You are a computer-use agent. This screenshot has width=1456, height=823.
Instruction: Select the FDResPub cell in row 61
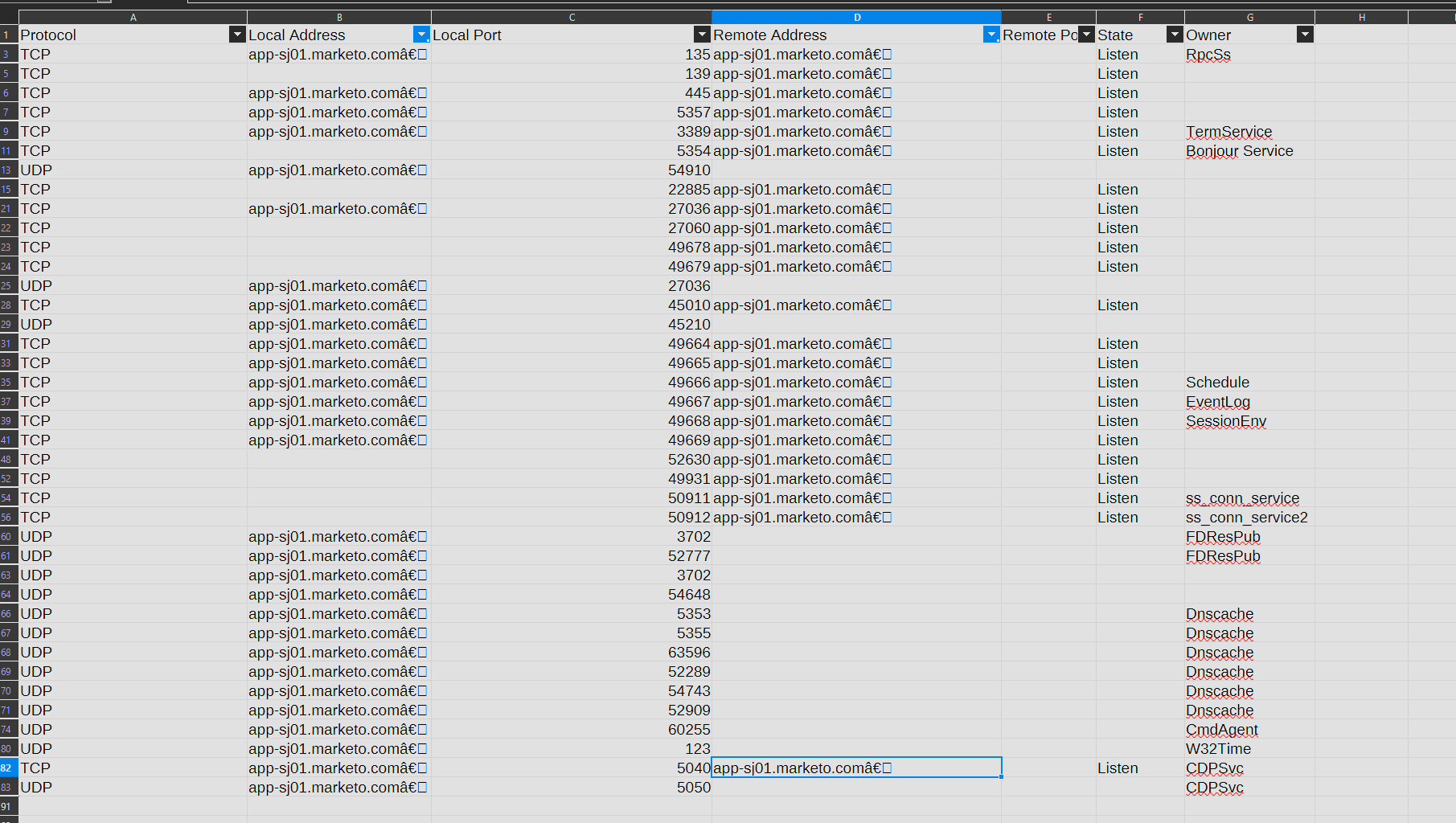coord(1249,556)
